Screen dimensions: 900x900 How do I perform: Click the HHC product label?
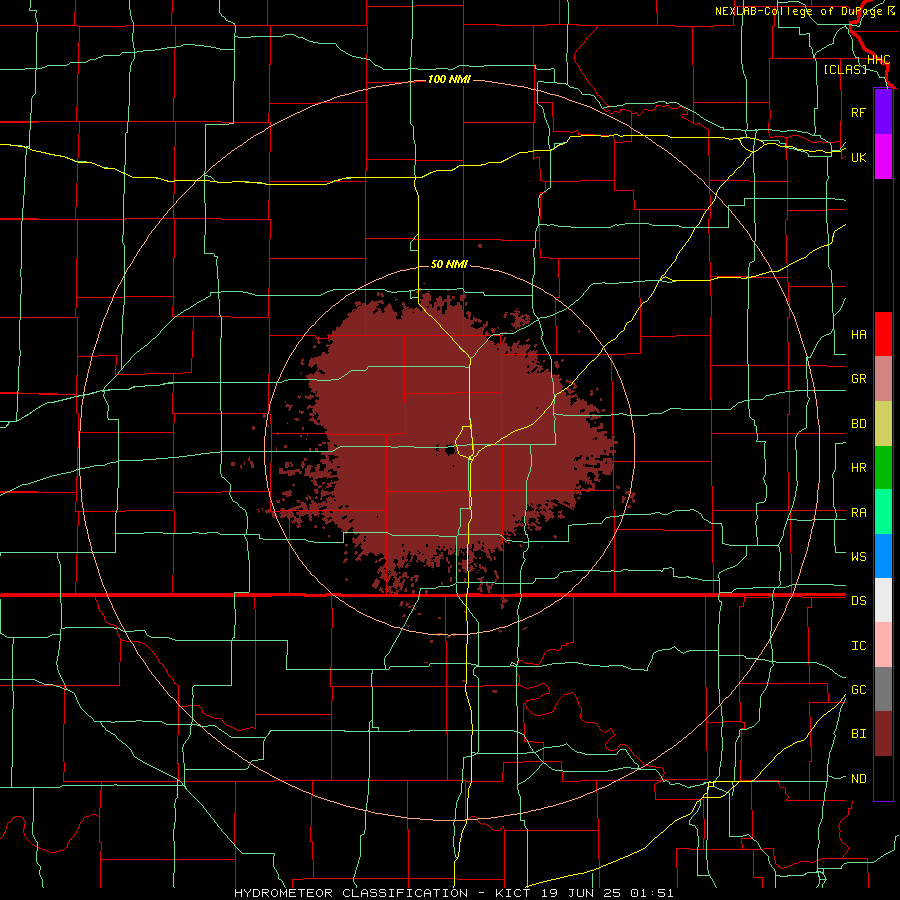(x=878, y=60)
